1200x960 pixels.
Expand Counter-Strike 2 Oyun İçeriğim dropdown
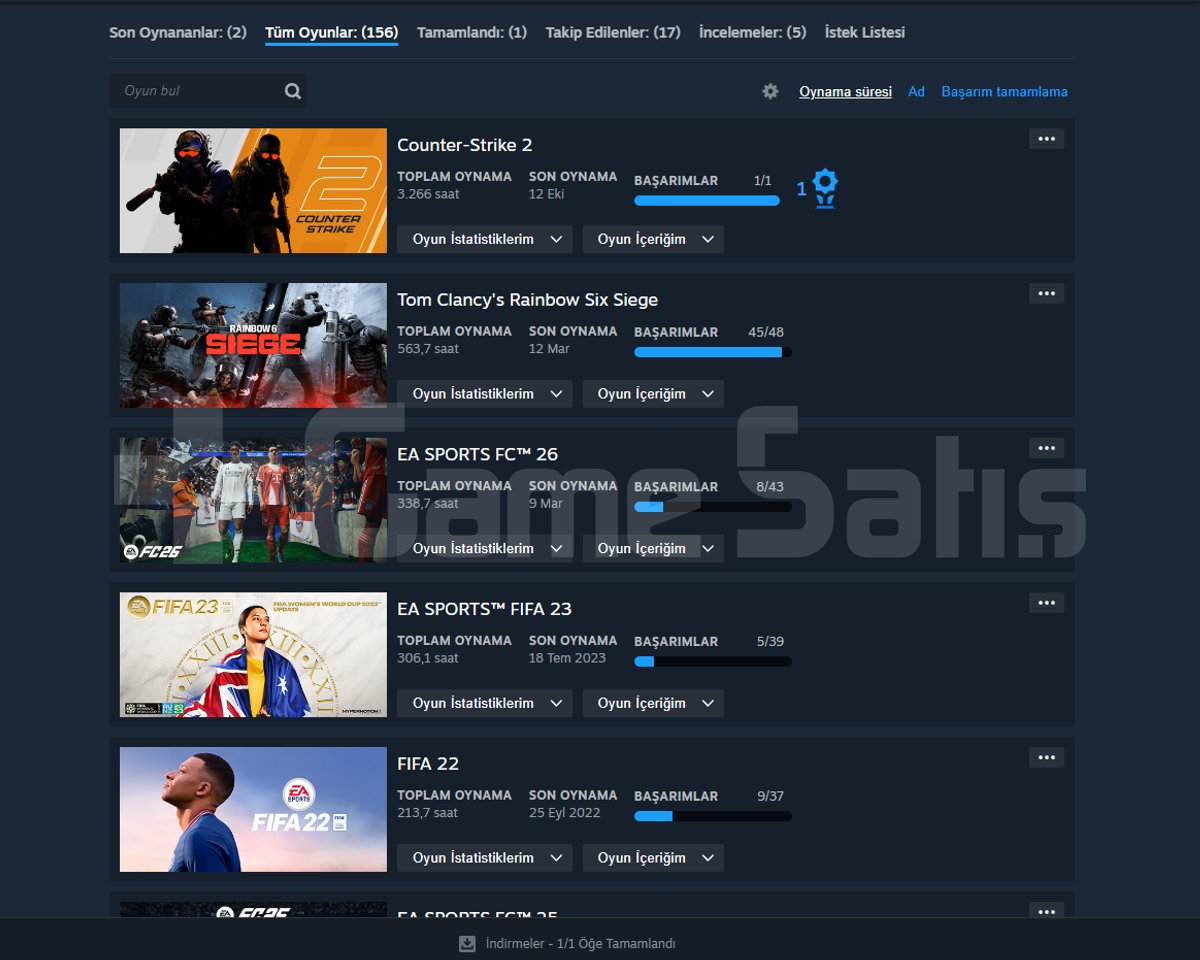tap(653, 239)
